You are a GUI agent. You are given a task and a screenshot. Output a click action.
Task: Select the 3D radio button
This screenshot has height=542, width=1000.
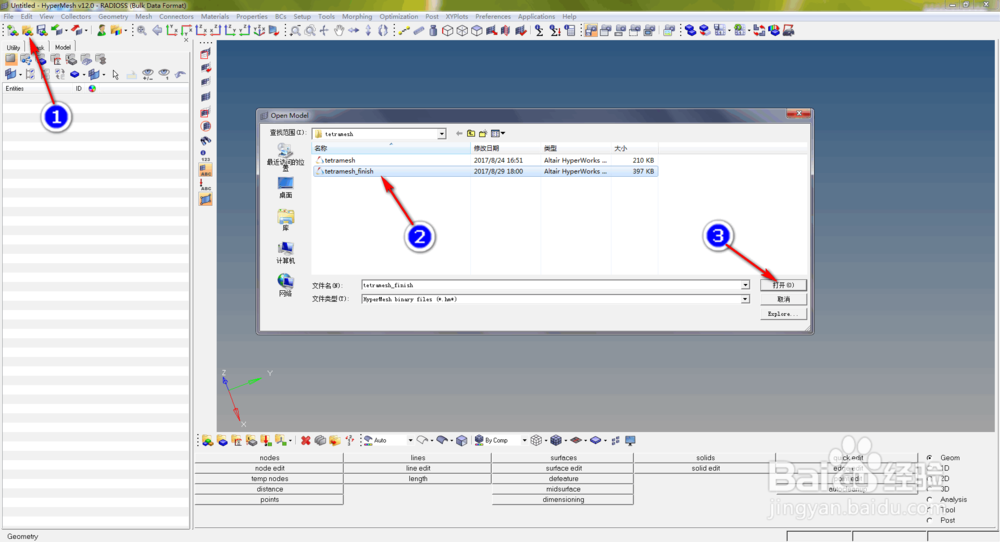(x=929, y=489)
